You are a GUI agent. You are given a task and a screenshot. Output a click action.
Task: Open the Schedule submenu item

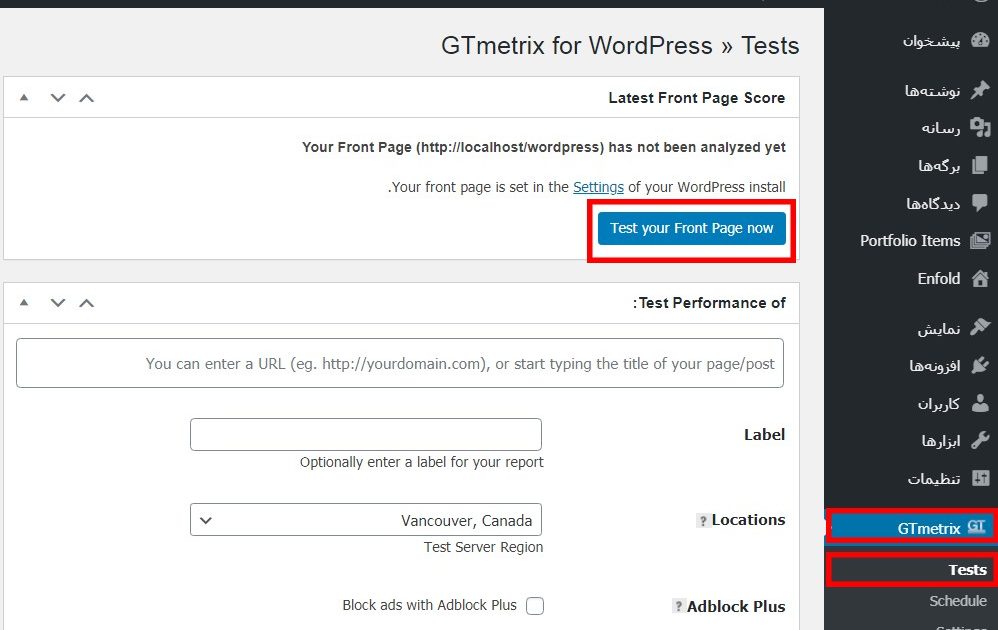[x=958, y=601]
